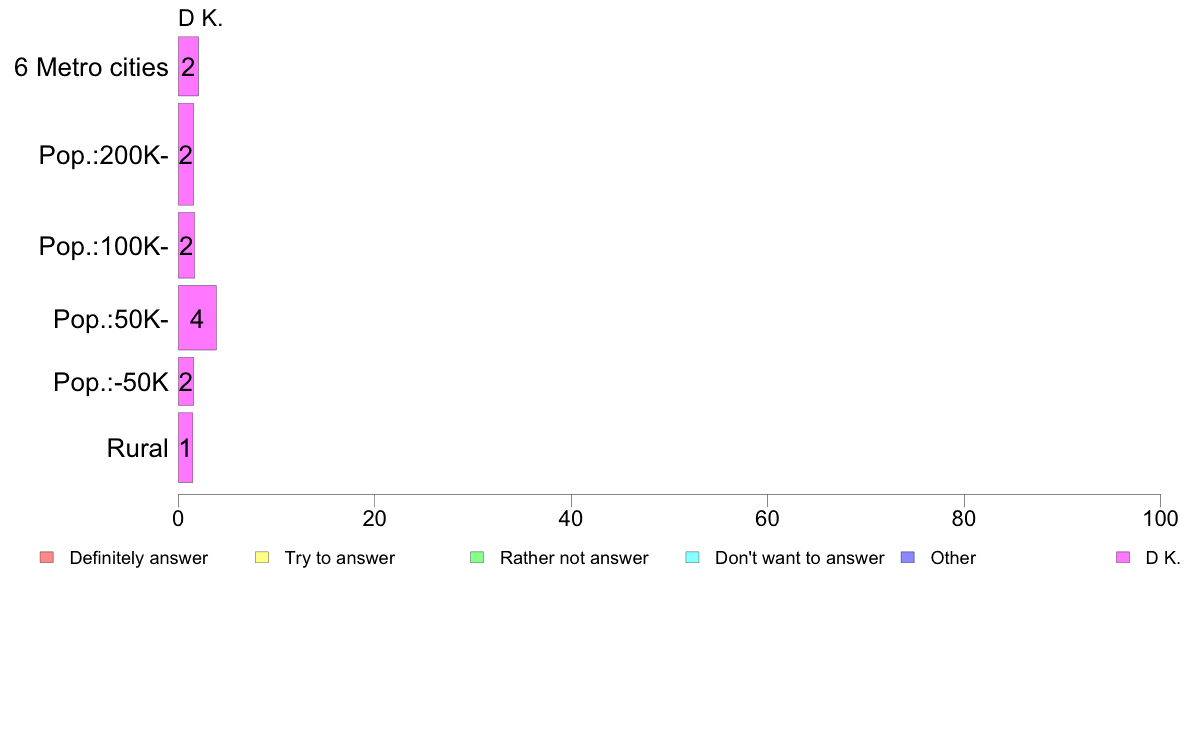Click the green Rather not answer swatch
Image resolution: width=1188 pixels, height=736 pixels.
pos(477,557)
